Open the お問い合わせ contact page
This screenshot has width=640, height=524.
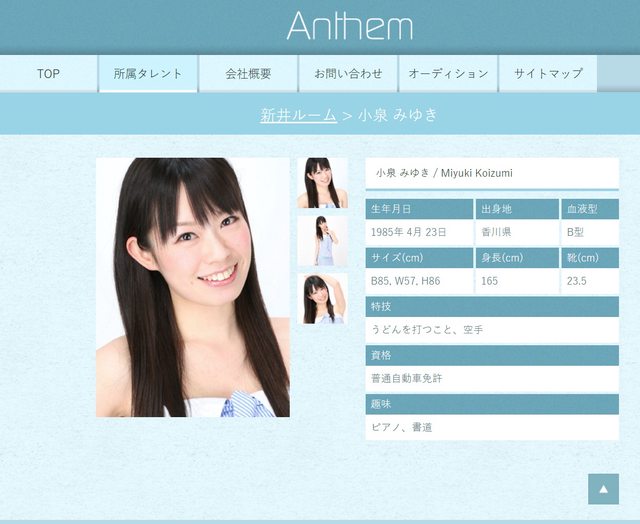[x=348, y=74]
